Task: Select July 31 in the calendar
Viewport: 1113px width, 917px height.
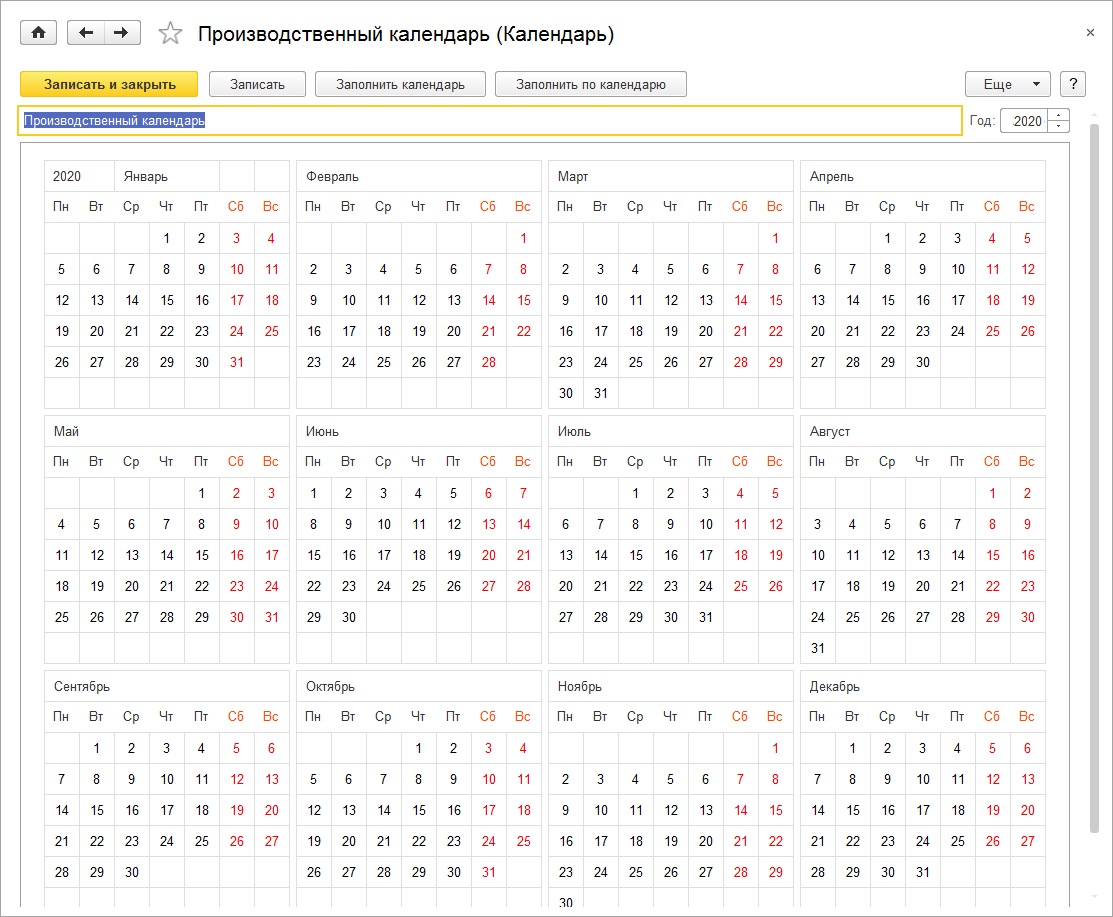Action: tap(705, 617)
